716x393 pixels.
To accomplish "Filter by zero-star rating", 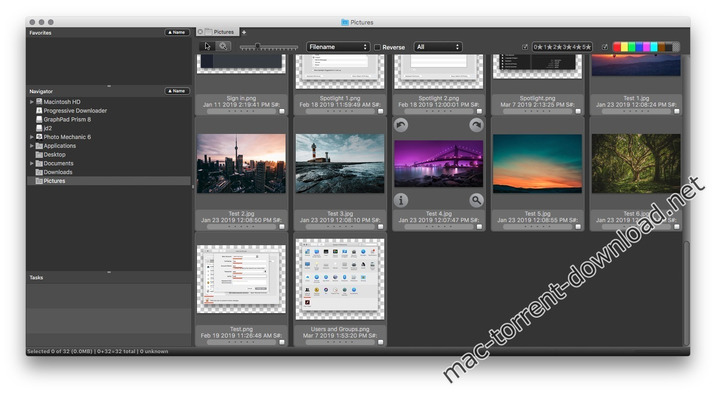I will click(538, 47).
